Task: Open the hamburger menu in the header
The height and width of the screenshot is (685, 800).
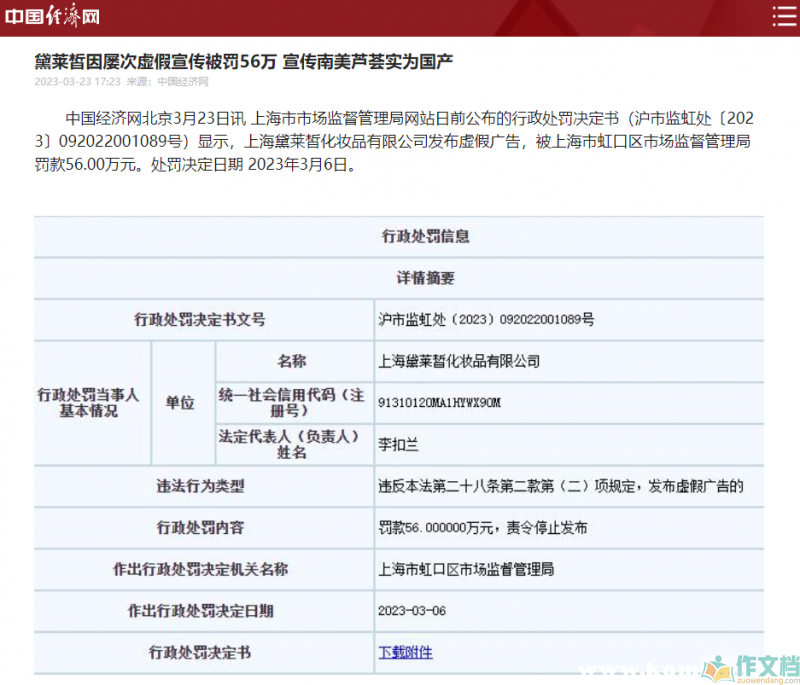Action: (778, 17)
